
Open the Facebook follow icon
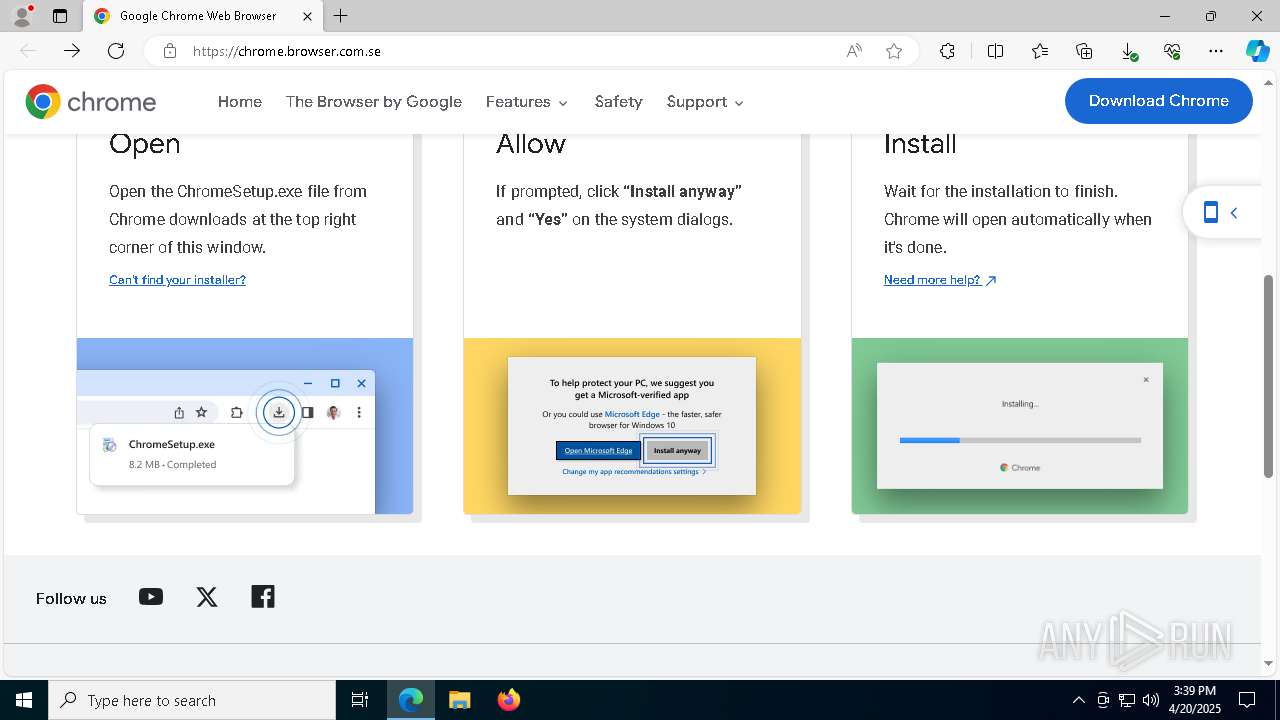pyautogui.click(x=263, y=597)
